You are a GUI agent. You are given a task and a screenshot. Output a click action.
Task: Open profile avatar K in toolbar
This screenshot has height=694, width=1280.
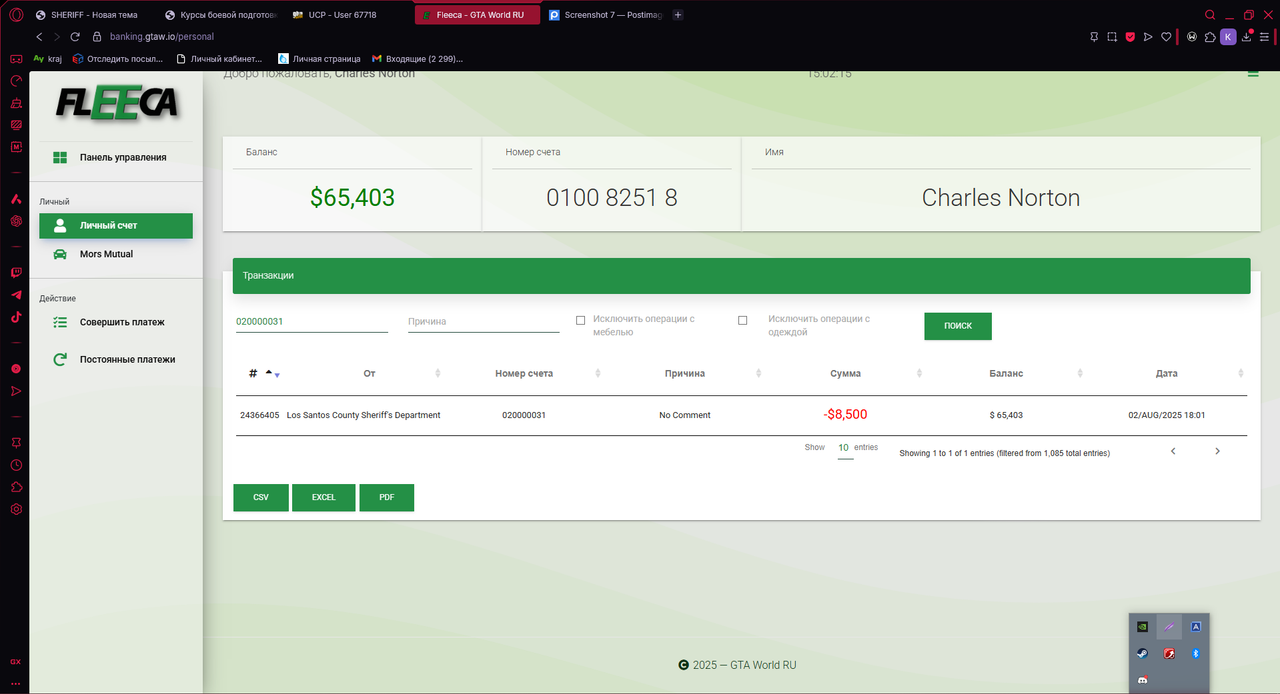click(x=1228, y=37)
